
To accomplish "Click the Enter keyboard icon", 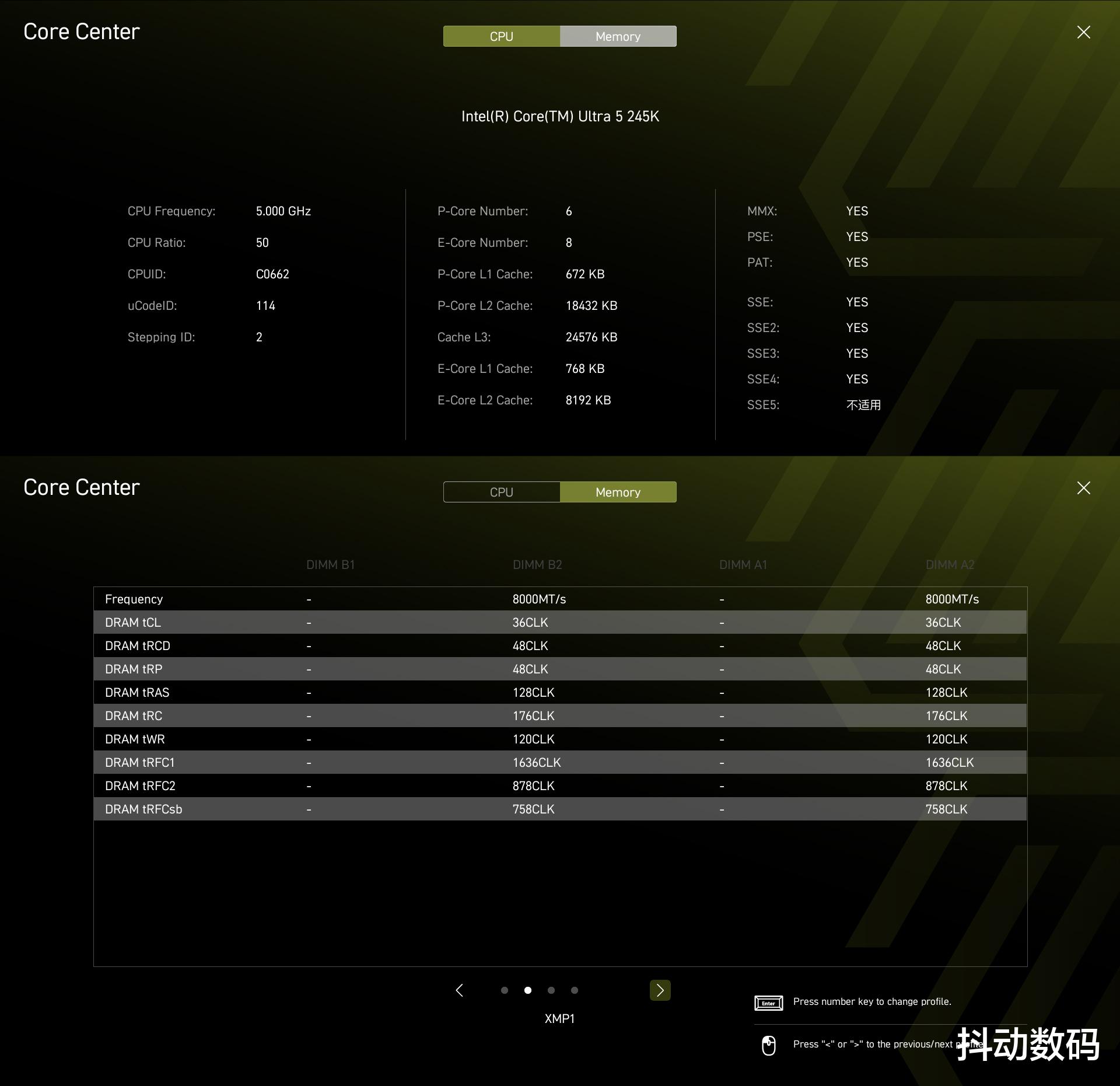I will click(x=768, y=1003).
